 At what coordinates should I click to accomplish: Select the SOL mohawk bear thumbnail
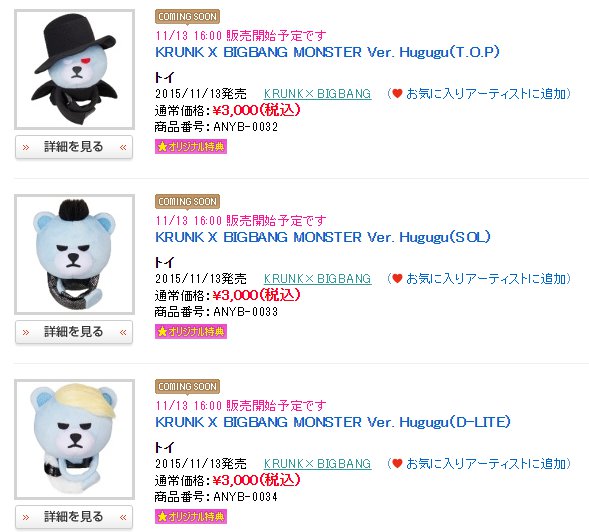[x=74, y=254]
